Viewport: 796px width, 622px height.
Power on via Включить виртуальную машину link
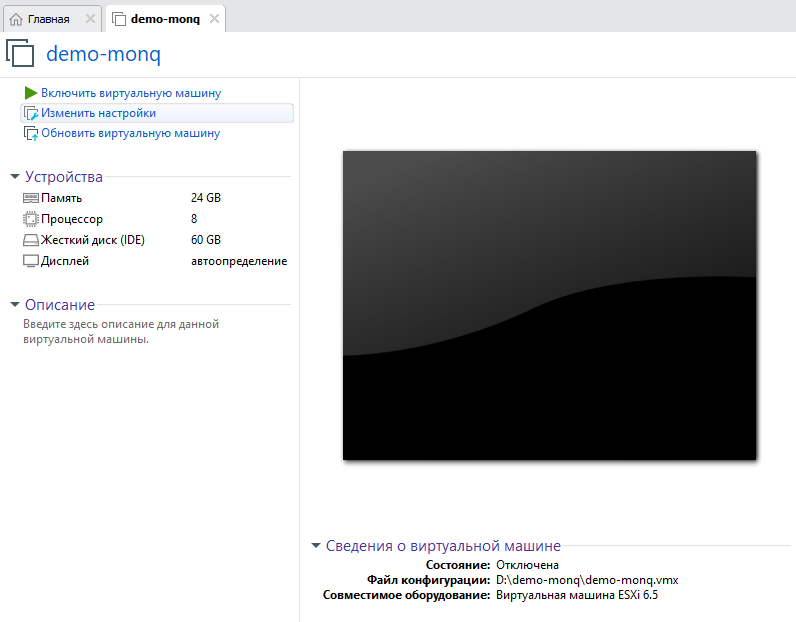(x=131, y=93)
